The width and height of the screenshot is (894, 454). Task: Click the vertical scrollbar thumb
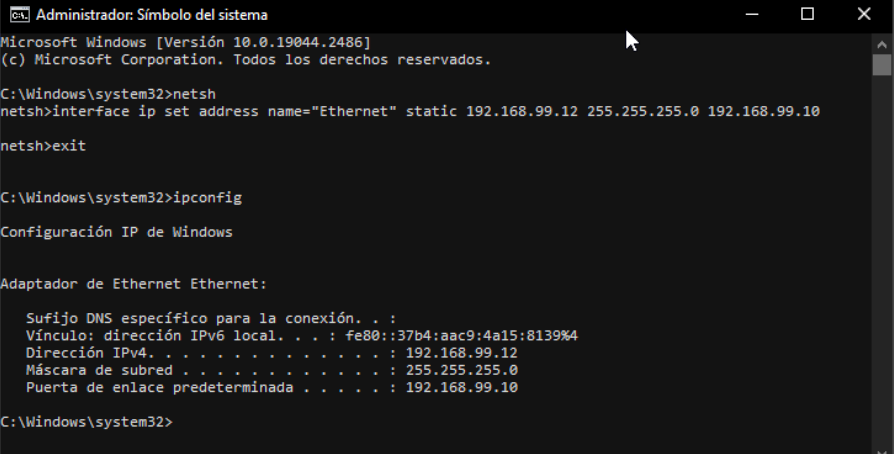pos(881,66)
